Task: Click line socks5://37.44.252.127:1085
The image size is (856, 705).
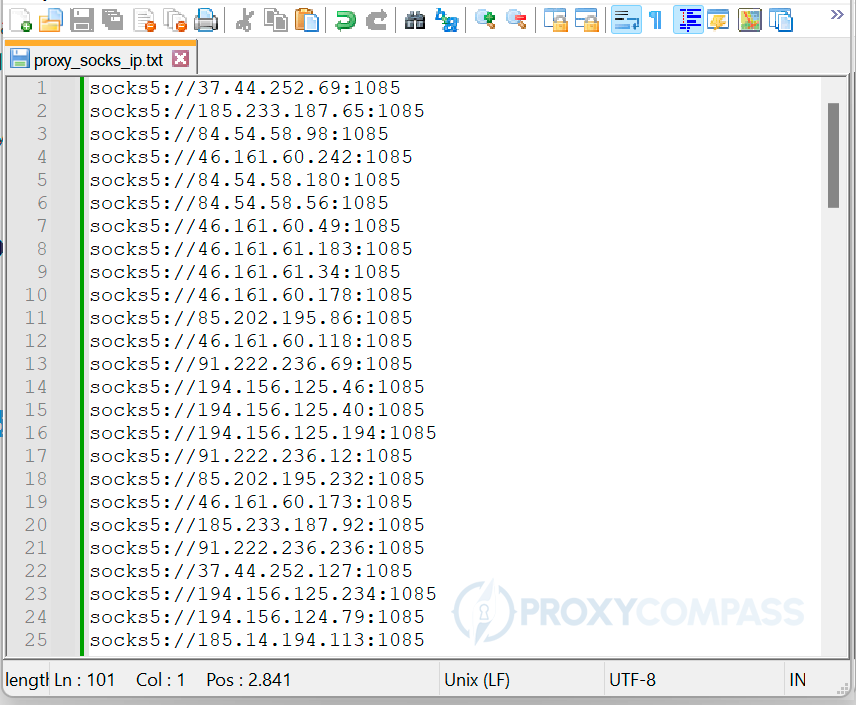Action: point(251,571)
